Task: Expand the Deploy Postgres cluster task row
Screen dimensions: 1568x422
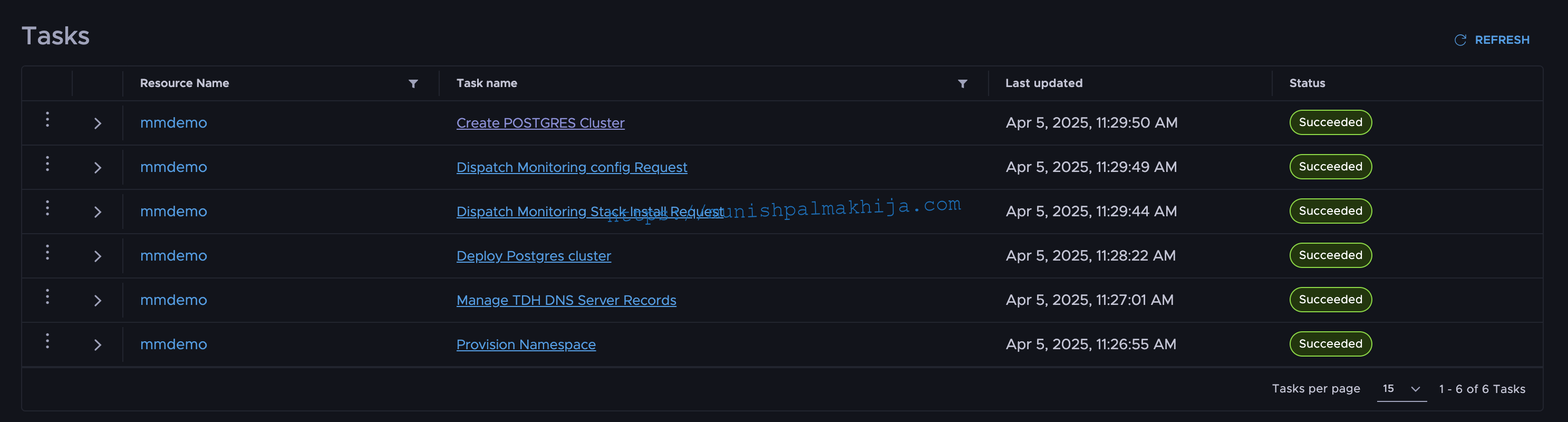Action: click(x=98, y=256)
